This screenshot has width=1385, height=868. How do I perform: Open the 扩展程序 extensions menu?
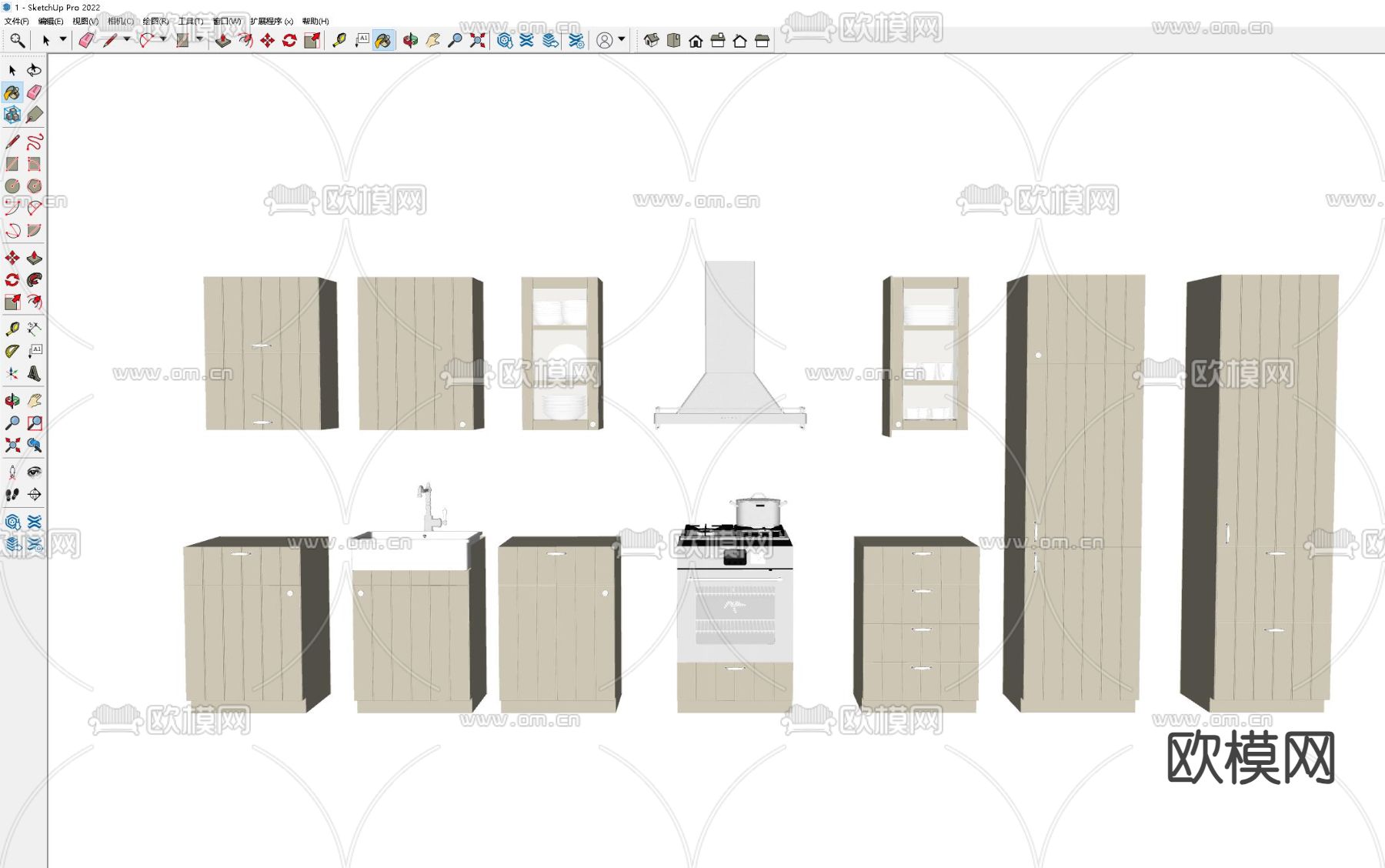pos(272,22)
